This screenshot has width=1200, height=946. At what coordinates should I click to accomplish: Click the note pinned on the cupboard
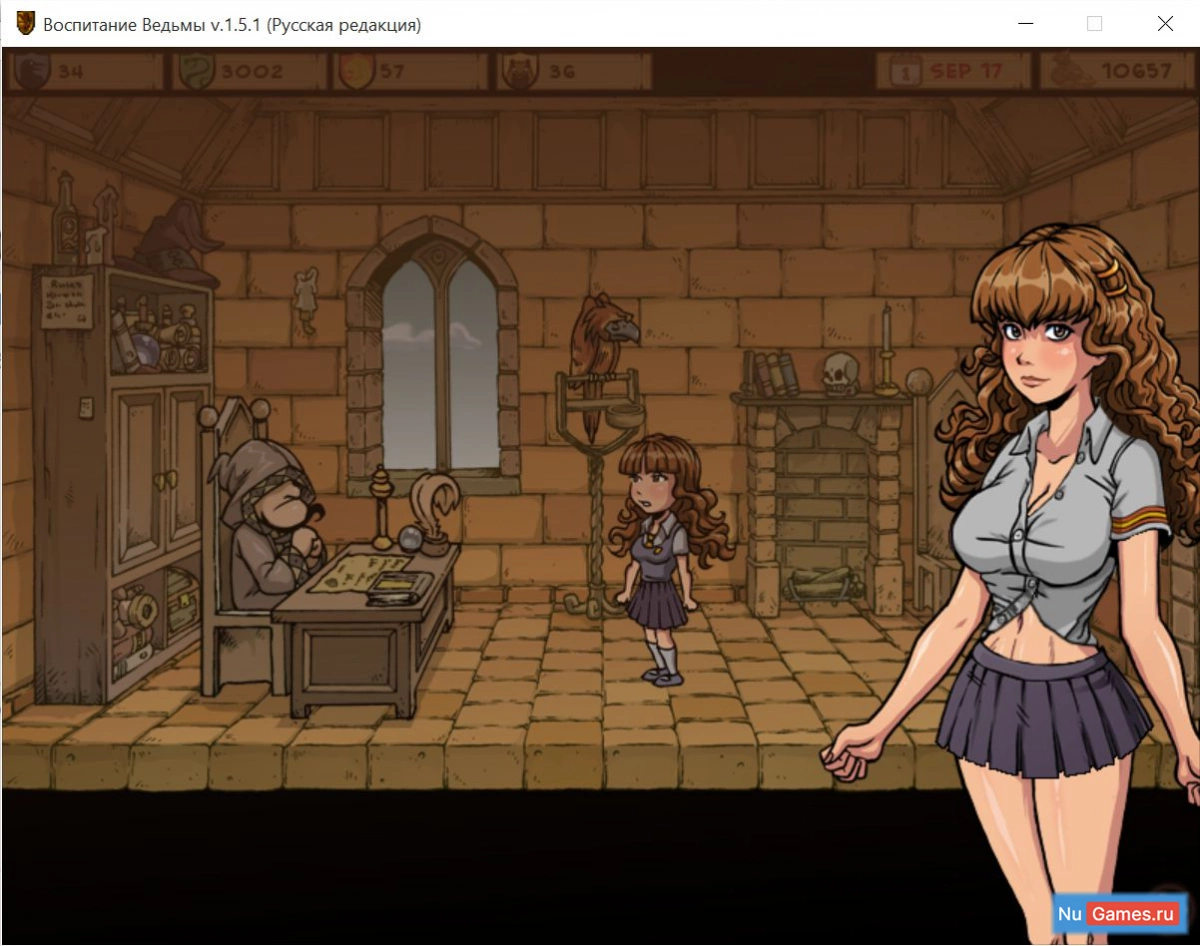point(68,300)
